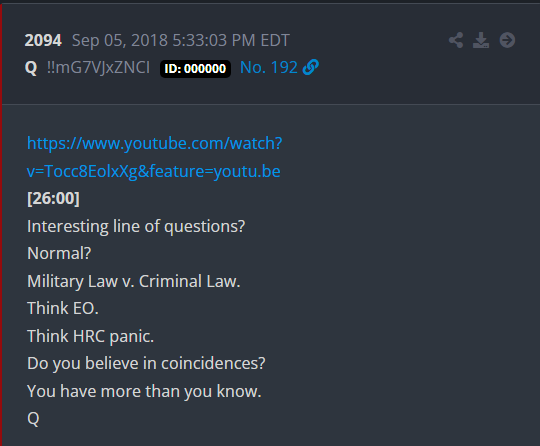540x446 pixels.
Task: Click 'Do you believe in coincidences?' text
Action: 146,364
